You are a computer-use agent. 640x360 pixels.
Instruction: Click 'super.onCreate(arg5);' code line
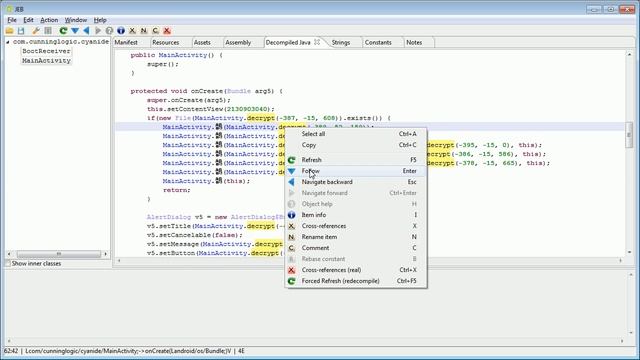(189, 100)
